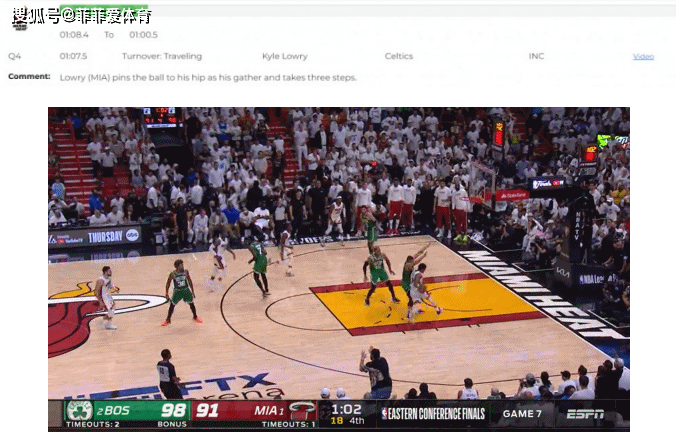676x432 pixels.
Task: Click the basketball game video frame
Action: tap(338, 268)
